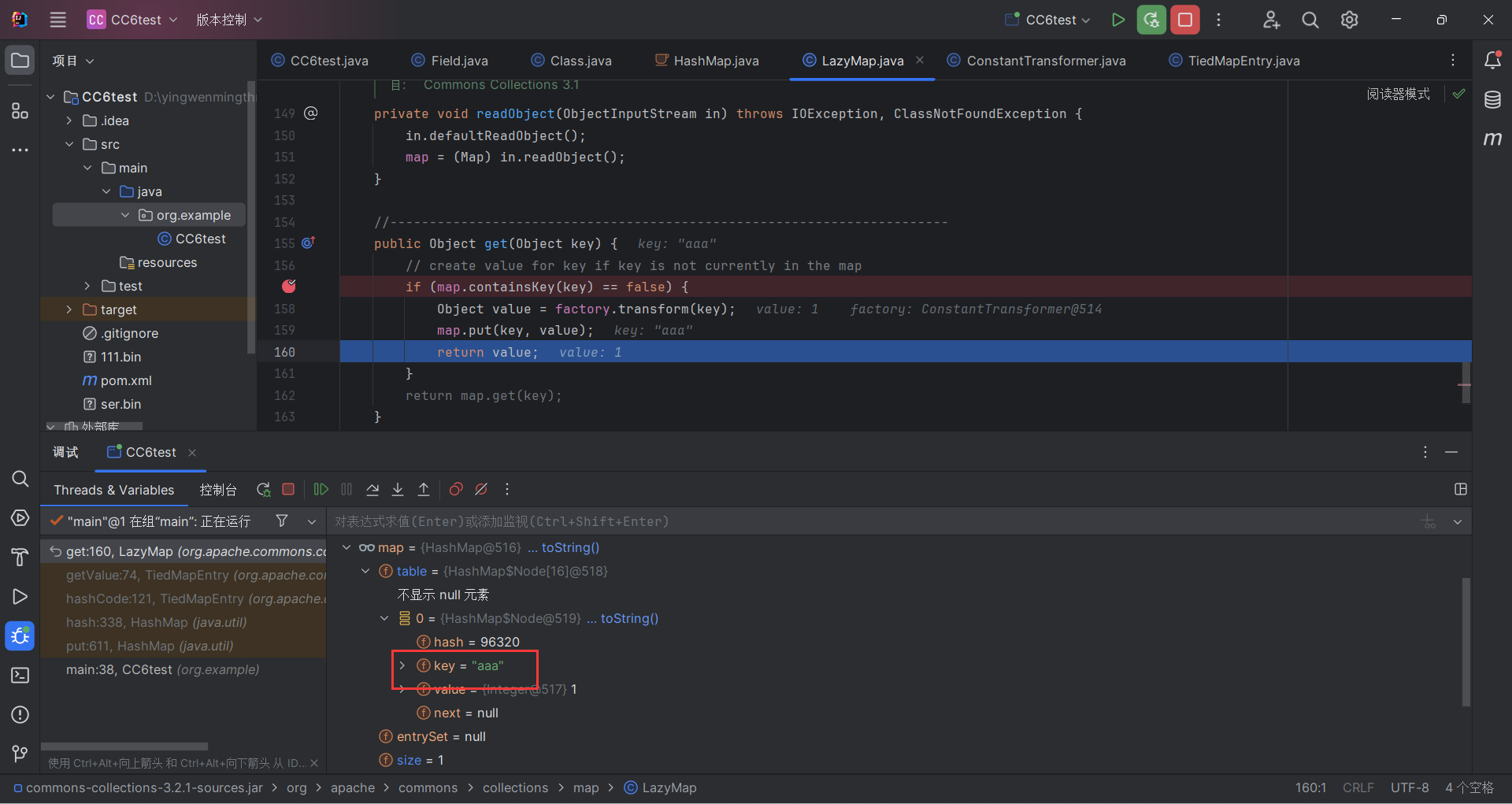Screen dimensions: 1512x804
Task: Expand the target folder in project tree
Action: [x=69, y=309]
